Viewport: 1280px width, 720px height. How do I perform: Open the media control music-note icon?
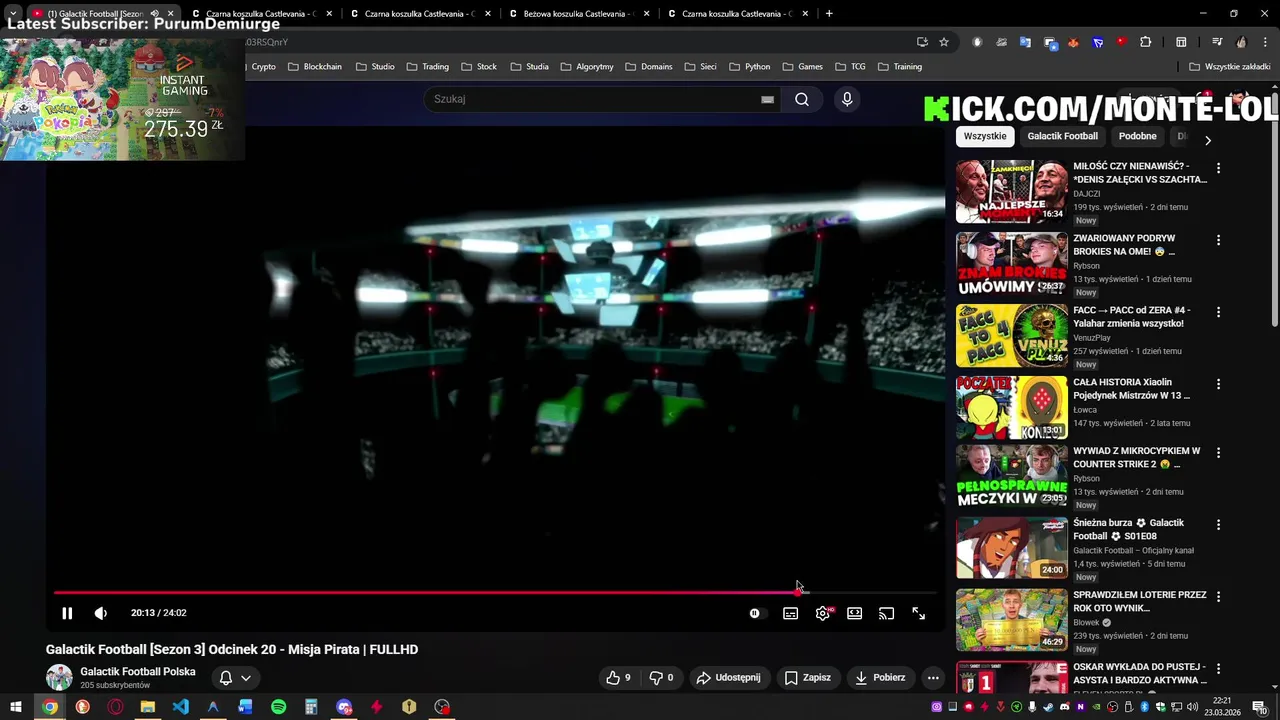pos(1217,42)
